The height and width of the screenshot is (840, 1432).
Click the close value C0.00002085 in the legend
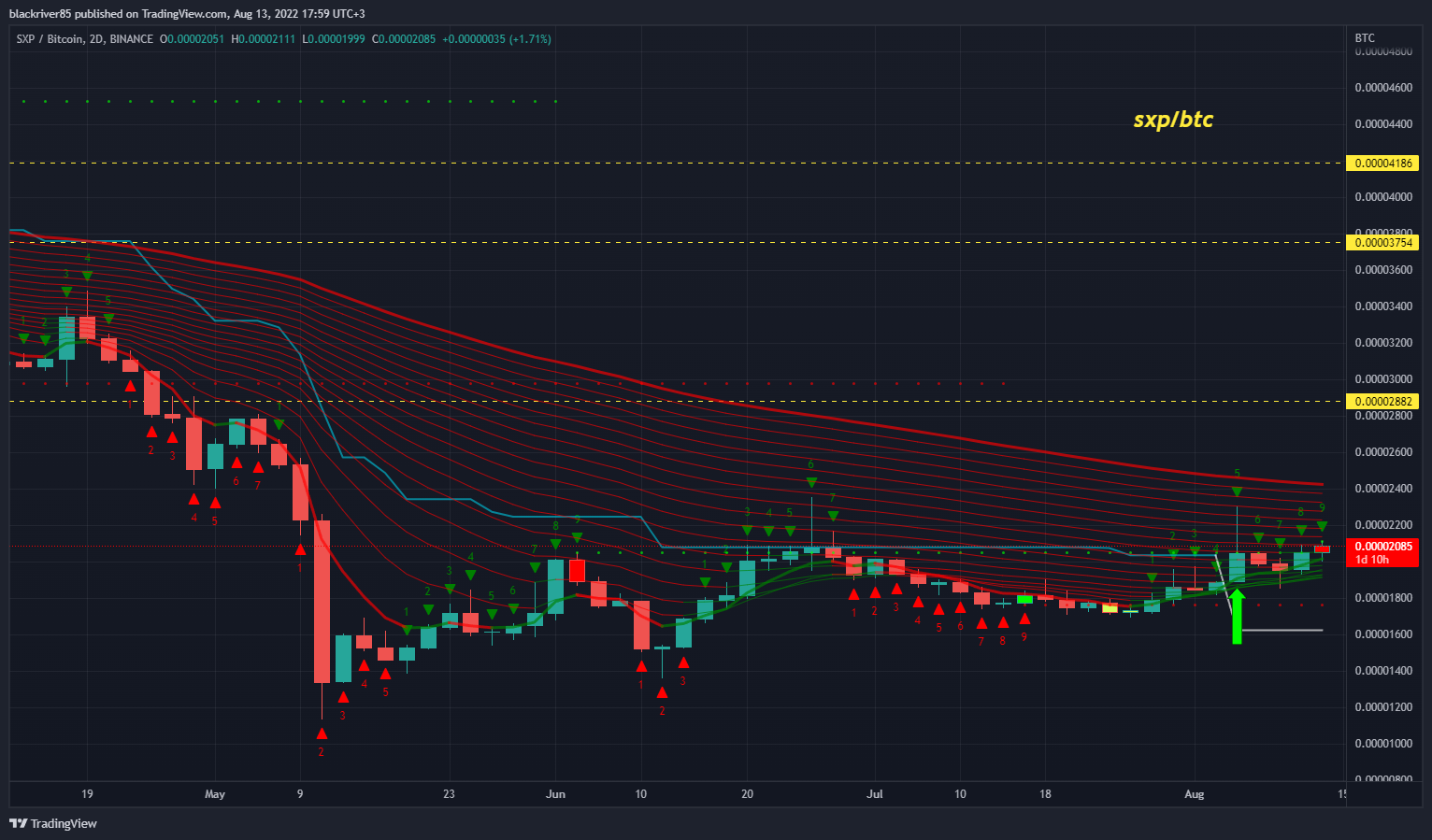click(404, 39)
